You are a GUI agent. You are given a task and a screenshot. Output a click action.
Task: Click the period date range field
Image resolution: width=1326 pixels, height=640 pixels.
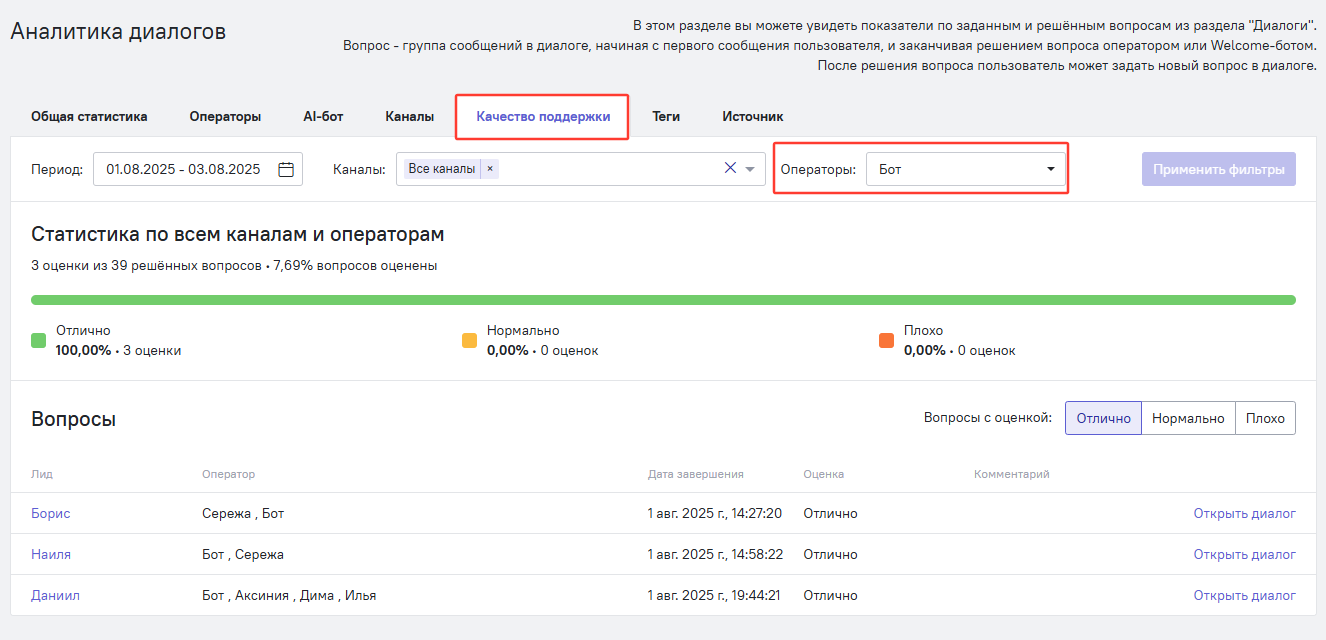pos(183,170)
